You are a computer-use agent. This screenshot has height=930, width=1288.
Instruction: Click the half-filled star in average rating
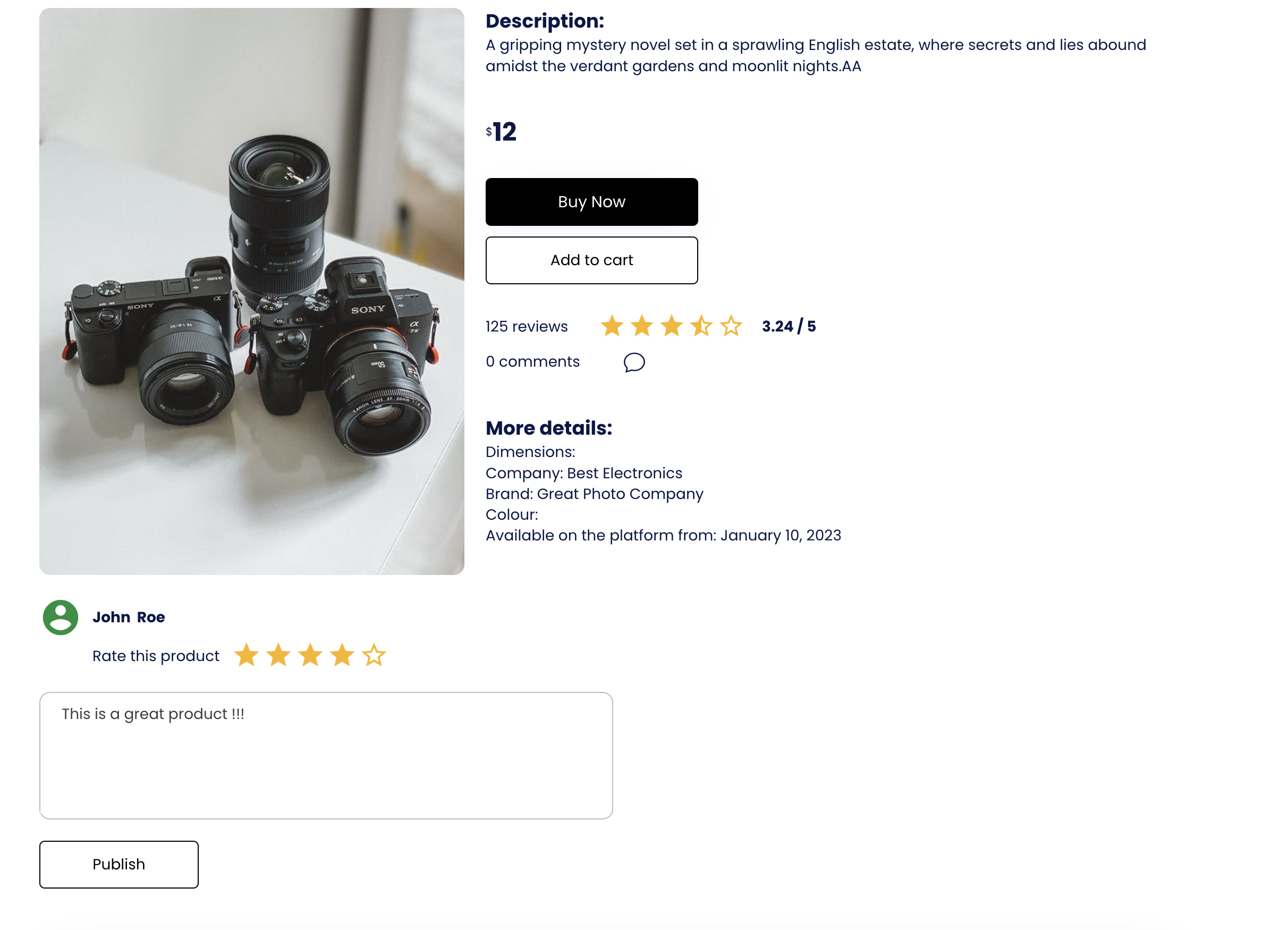pos(701,326)
